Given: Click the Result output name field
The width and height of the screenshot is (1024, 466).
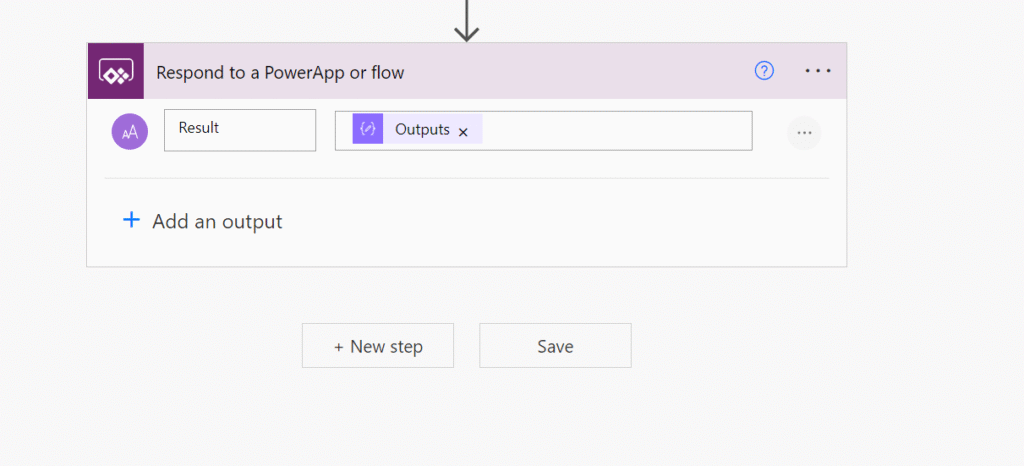Looking at the screenshot, I should 240,130.
